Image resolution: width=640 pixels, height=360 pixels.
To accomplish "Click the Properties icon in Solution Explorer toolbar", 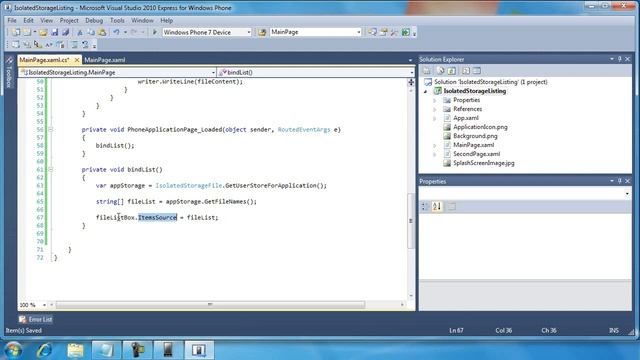I will pyautogui.click(x=427, y=71).
